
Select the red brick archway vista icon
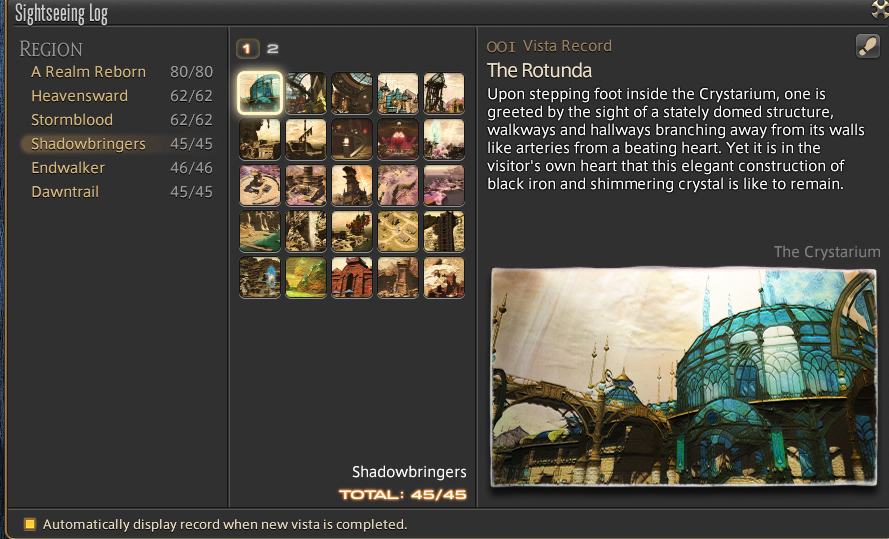[x=352, y=278]
